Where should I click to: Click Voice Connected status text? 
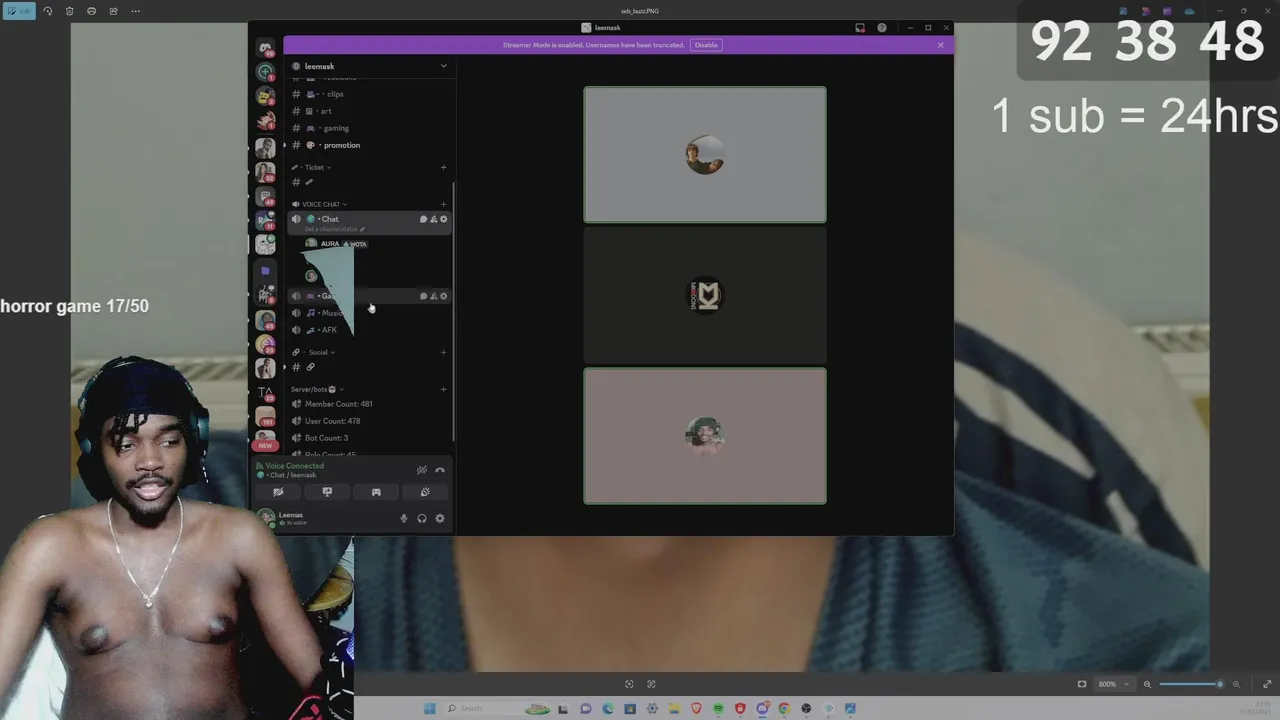click(x=294, y=466)
